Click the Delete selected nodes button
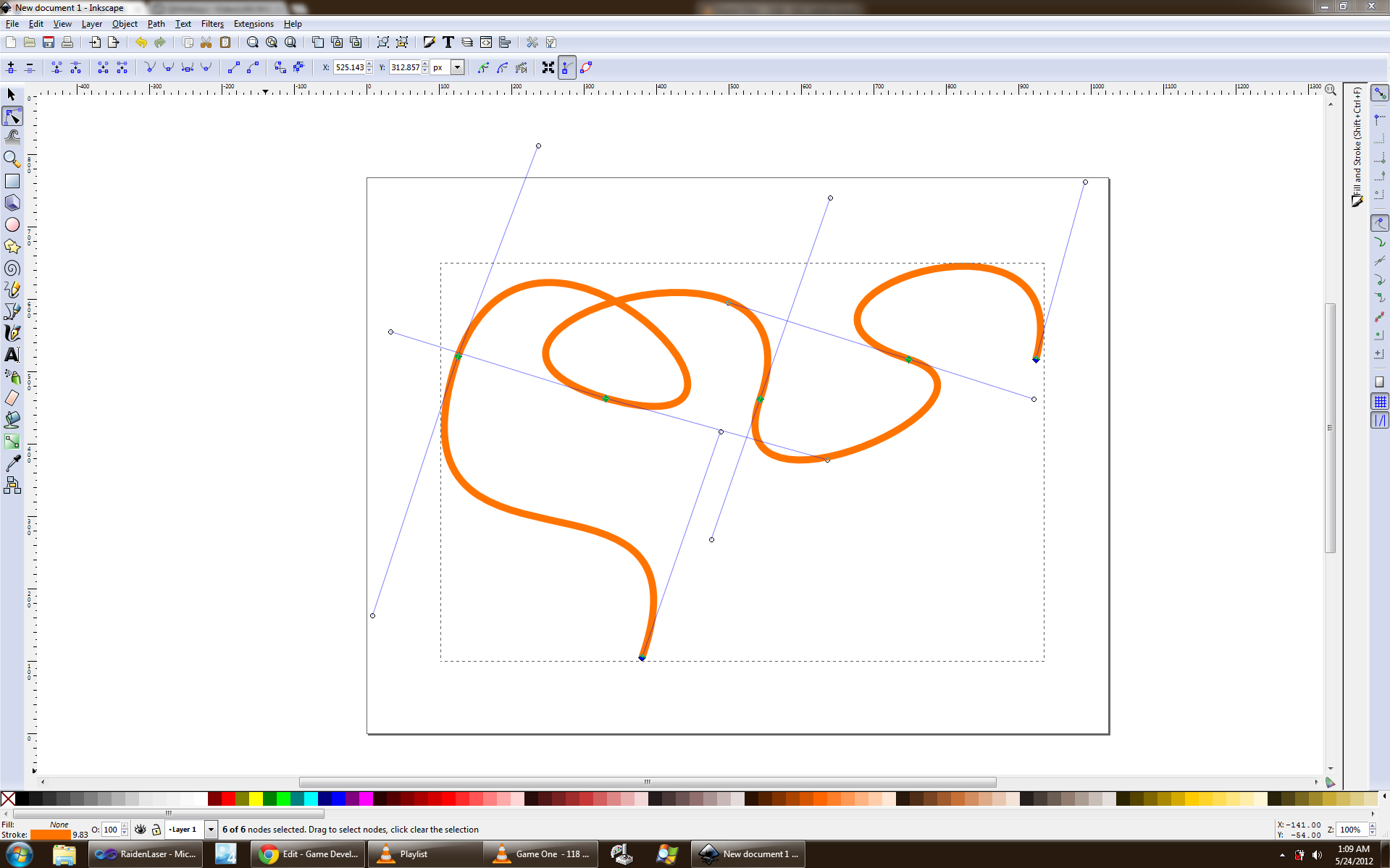The height and width of the screenshot is (868, 1390). [30, 67]
